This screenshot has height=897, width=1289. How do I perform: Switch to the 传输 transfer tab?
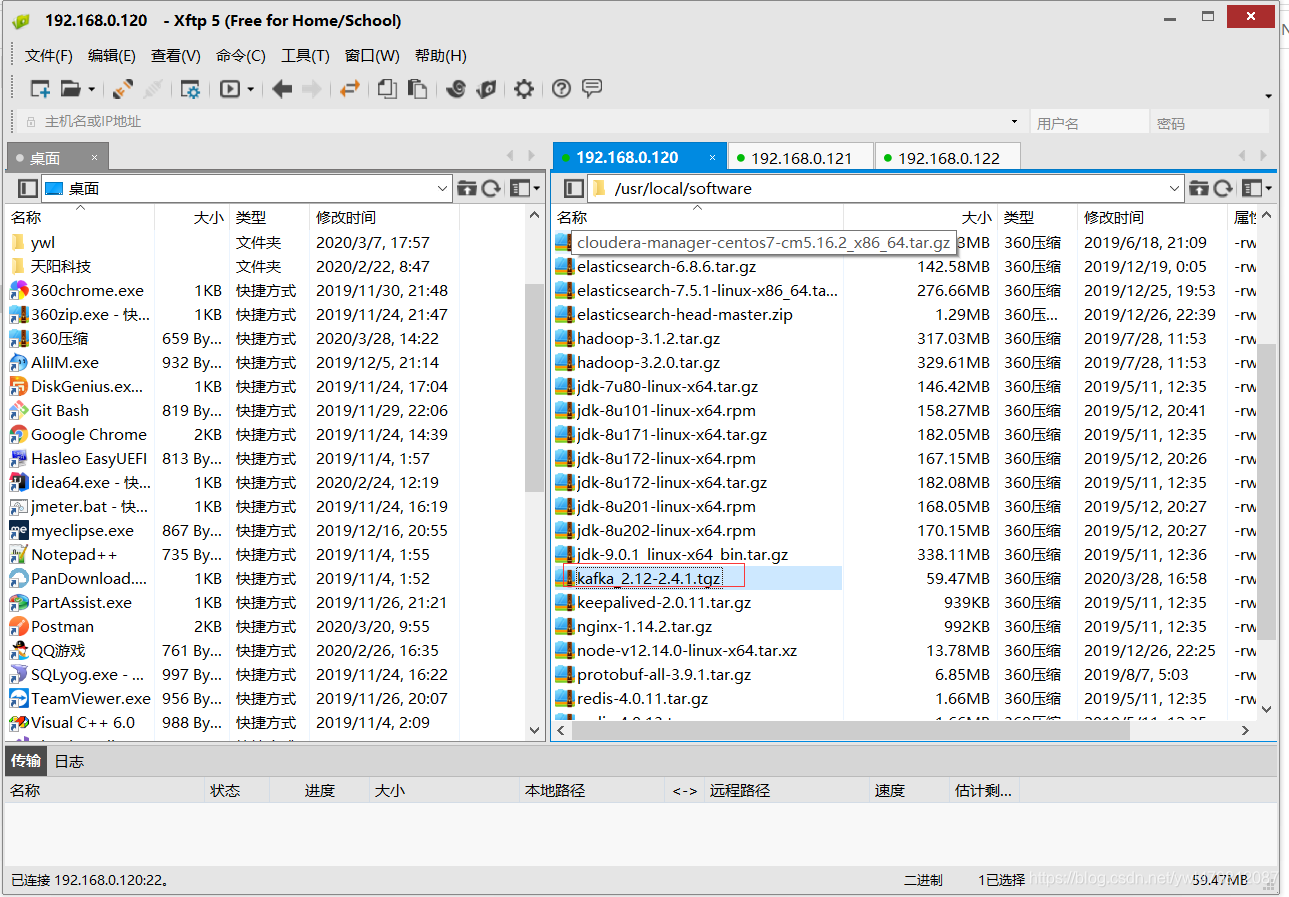[25, 761]
